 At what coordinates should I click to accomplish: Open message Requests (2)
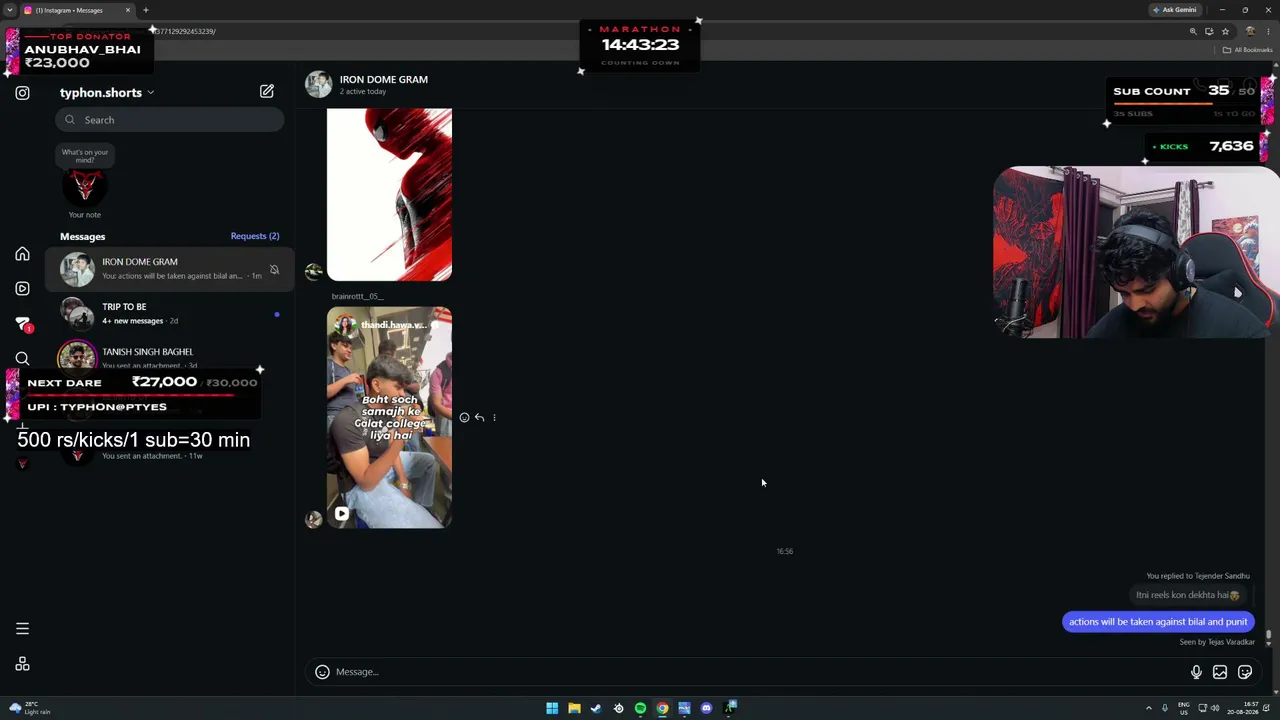255,236
